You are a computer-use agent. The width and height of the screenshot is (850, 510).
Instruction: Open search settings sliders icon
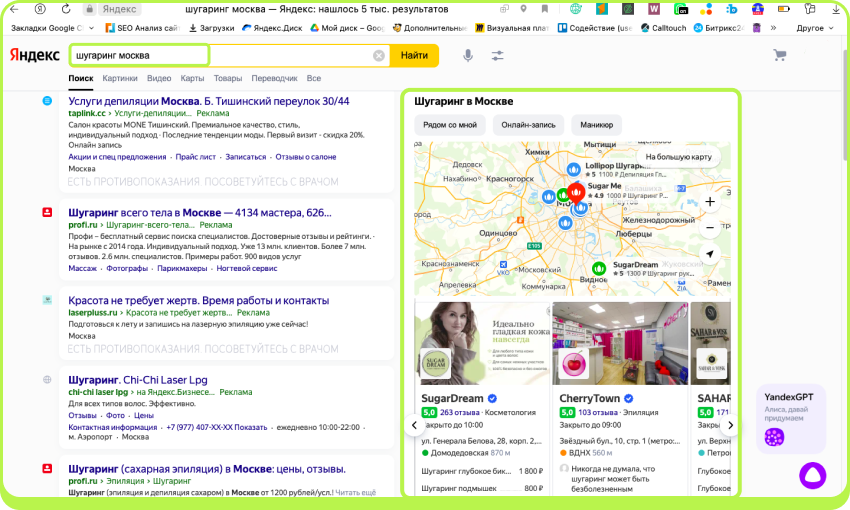click(x=497, y=55)
